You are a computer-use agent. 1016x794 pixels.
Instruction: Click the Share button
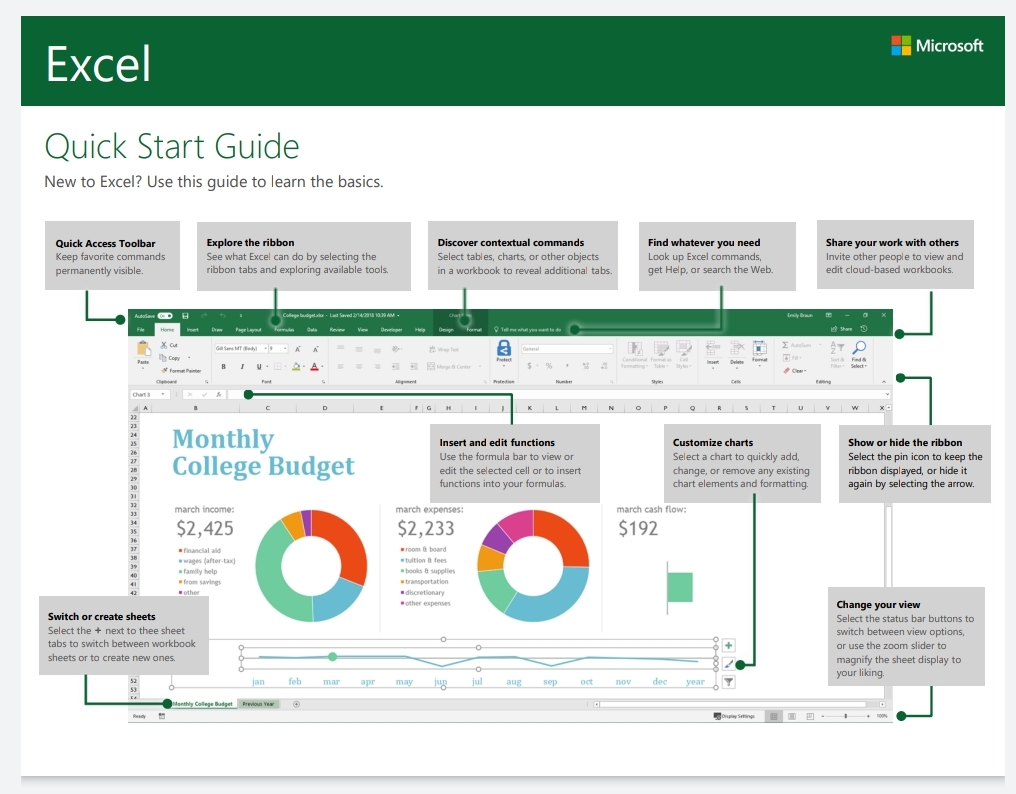pyautogui.click(x=843, y=329)
